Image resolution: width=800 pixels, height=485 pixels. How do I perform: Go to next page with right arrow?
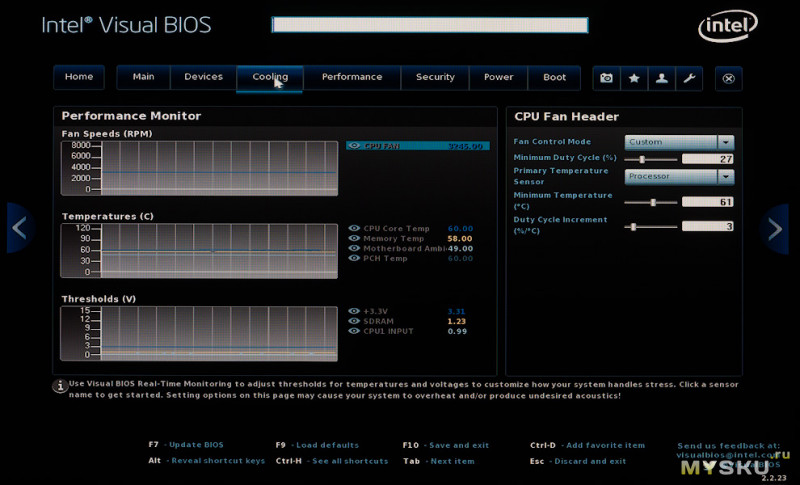tap(774, 228)
